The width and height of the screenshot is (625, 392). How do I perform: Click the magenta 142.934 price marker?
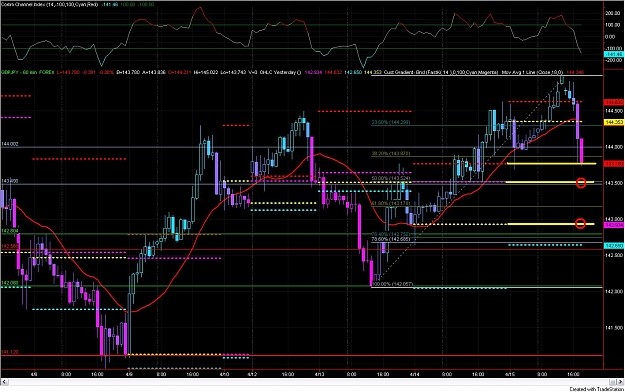click(614, 225)
